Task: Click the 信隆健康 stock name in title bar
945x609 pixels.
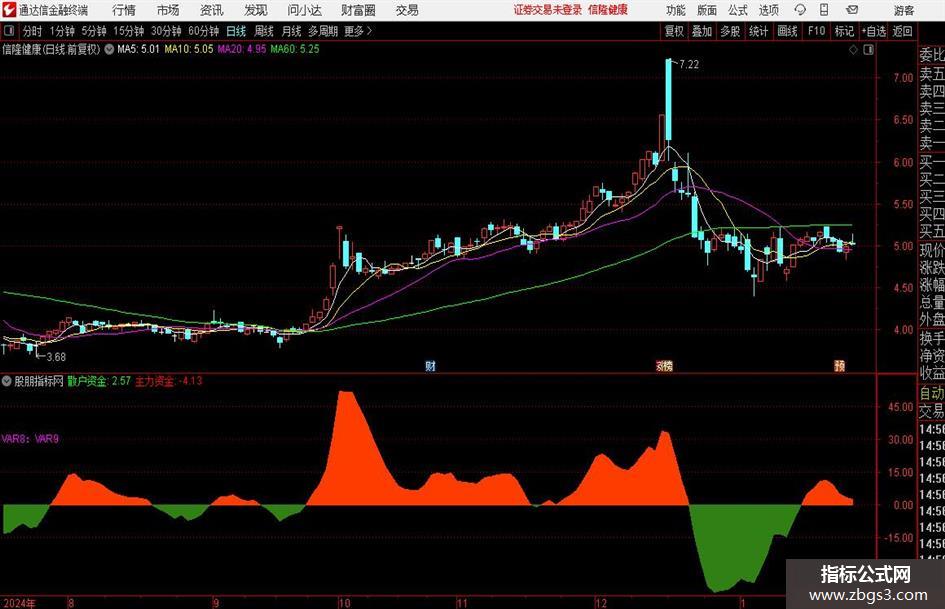Action: click(608, 10)
